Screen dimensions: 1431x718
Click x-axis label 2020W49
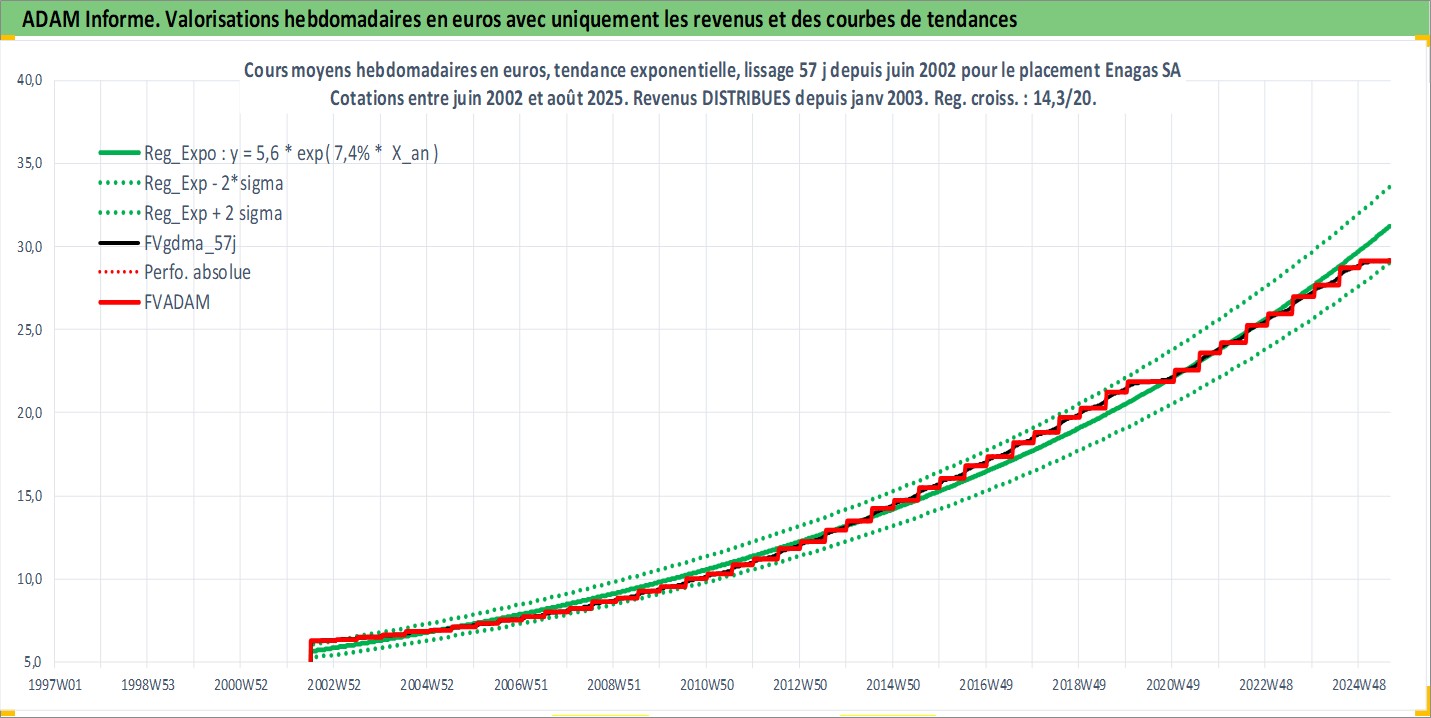click(1171, 684)
